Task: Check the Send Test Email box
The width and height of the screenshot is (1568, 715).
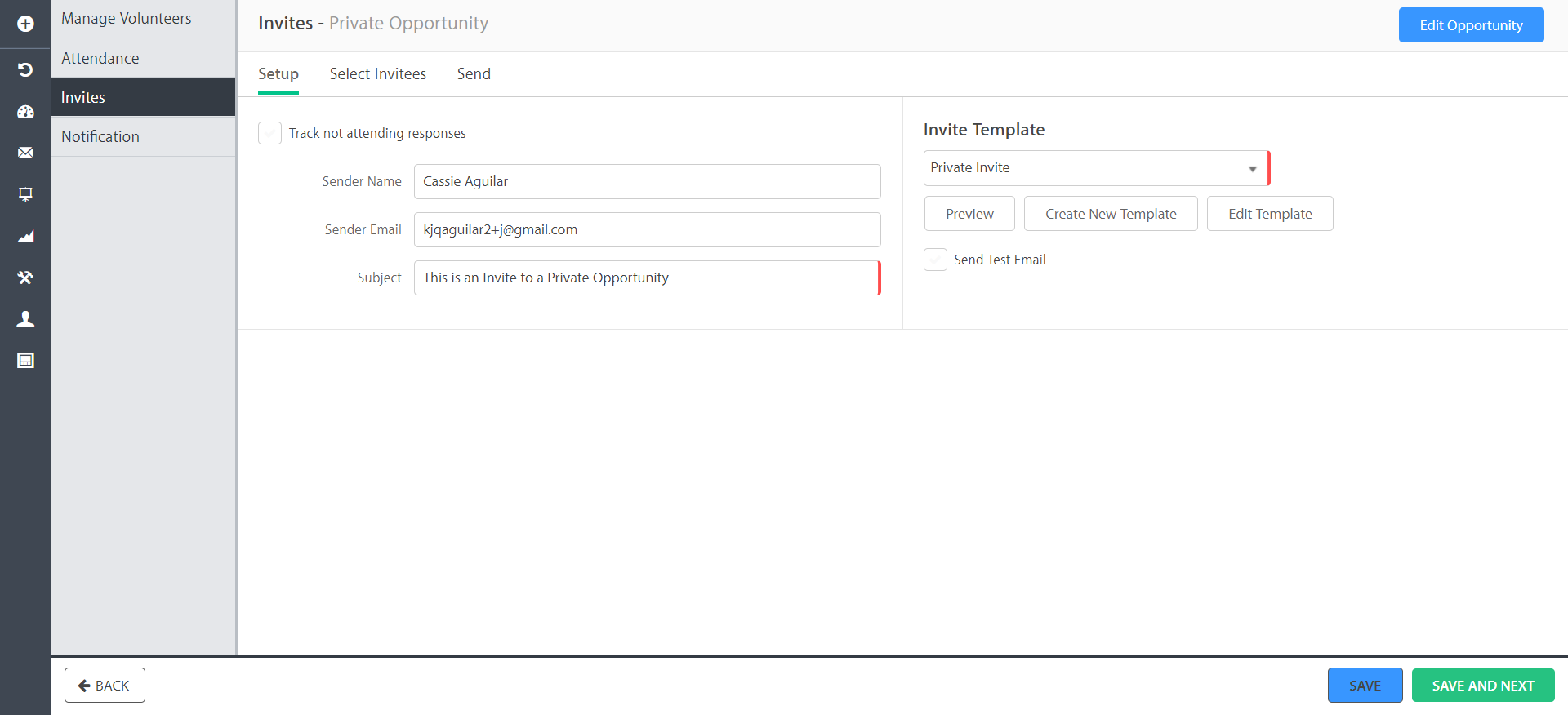Action: point(935,260)
